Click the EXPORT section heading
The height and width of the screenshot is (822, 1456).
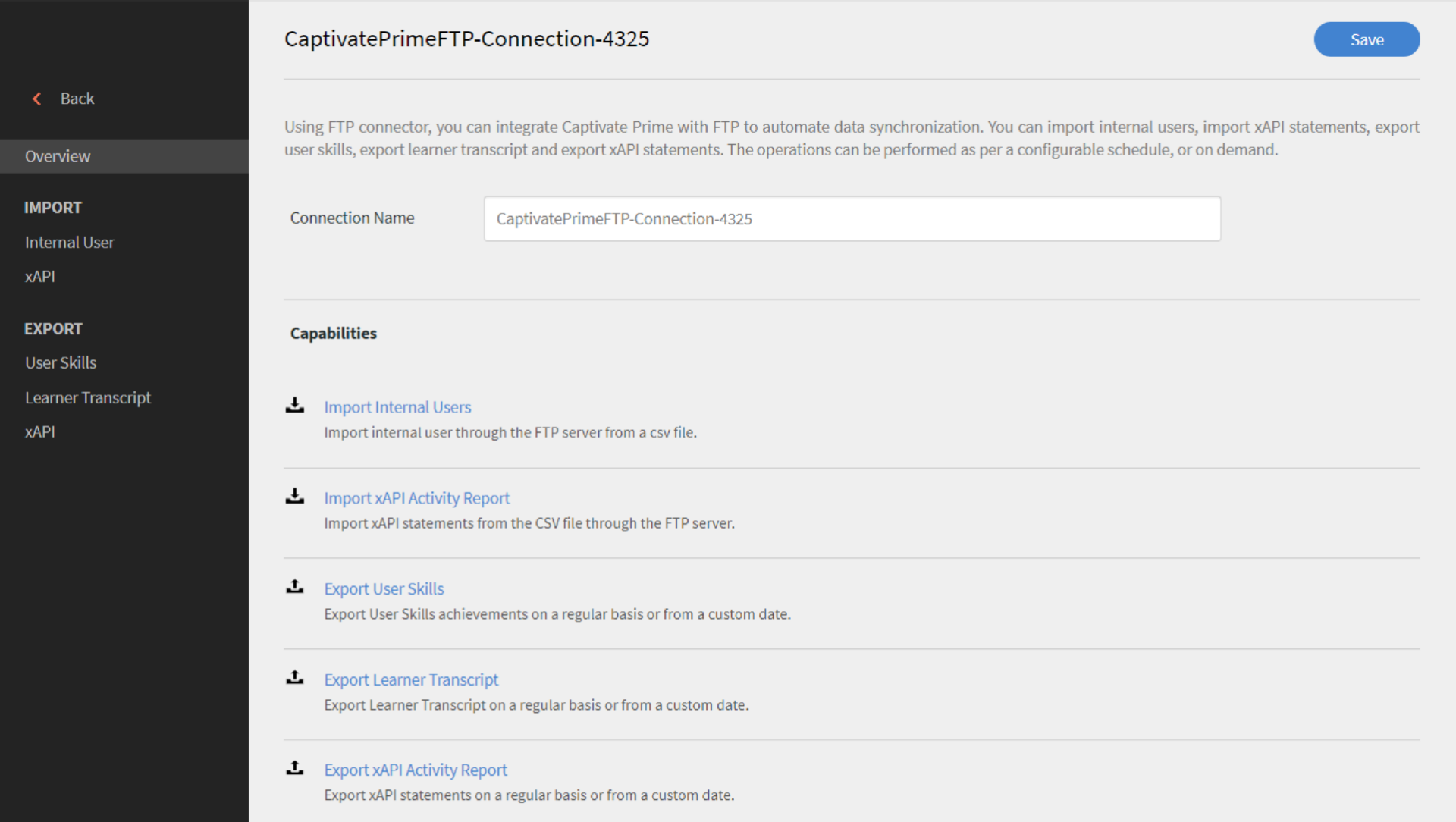[53, 329]
